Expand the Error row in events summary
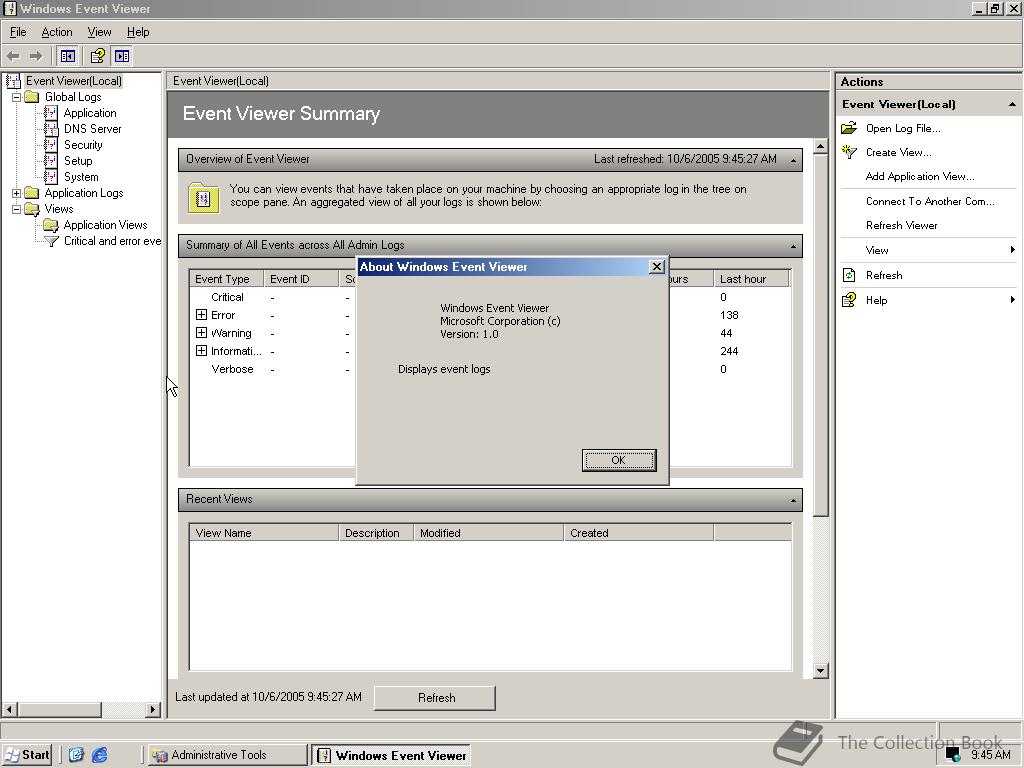The height and width of the screenshot is (768, 1024). [201, 315]
